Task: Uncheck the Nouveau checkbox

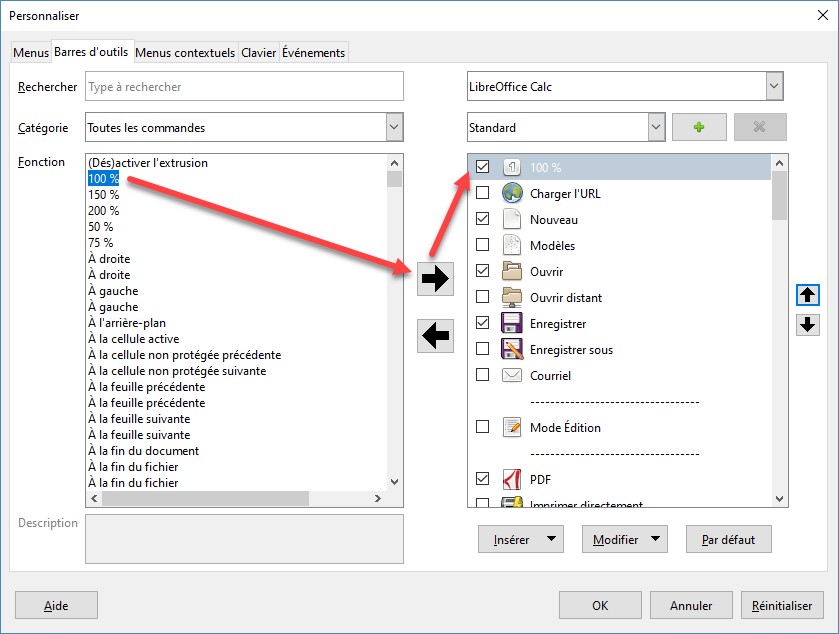Action: (483, 219)
